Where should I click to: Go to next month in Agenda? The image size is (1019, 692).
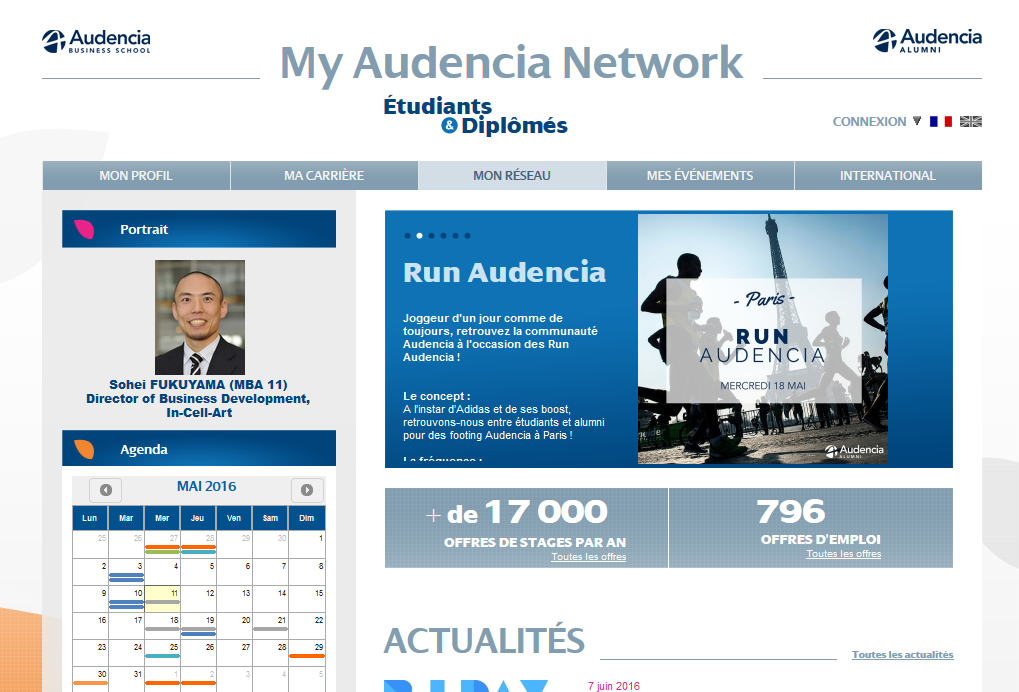point(307,490)
